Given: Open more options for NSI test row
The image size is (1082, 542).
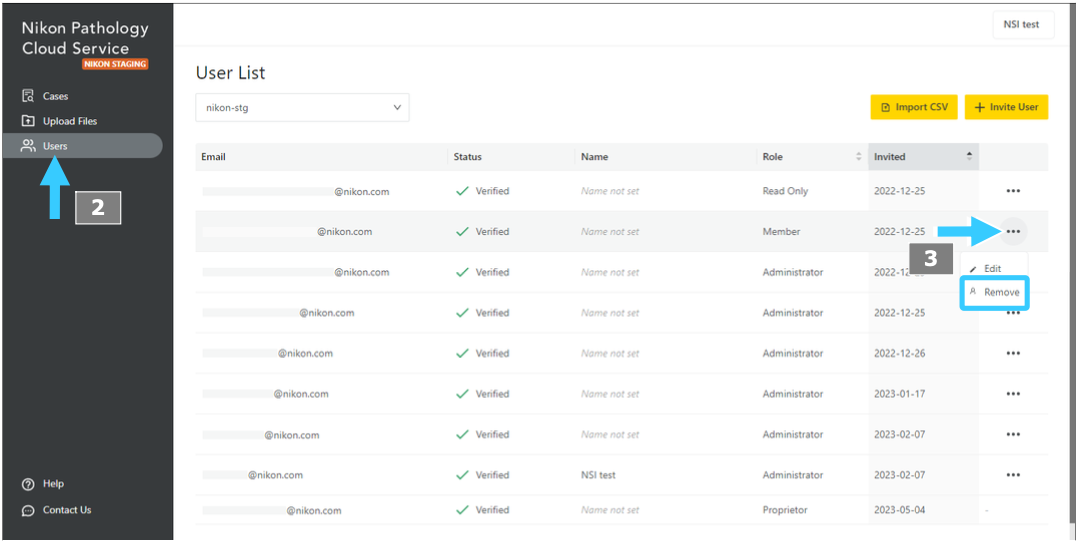Looking at the screenshot, I should 1013,475.
